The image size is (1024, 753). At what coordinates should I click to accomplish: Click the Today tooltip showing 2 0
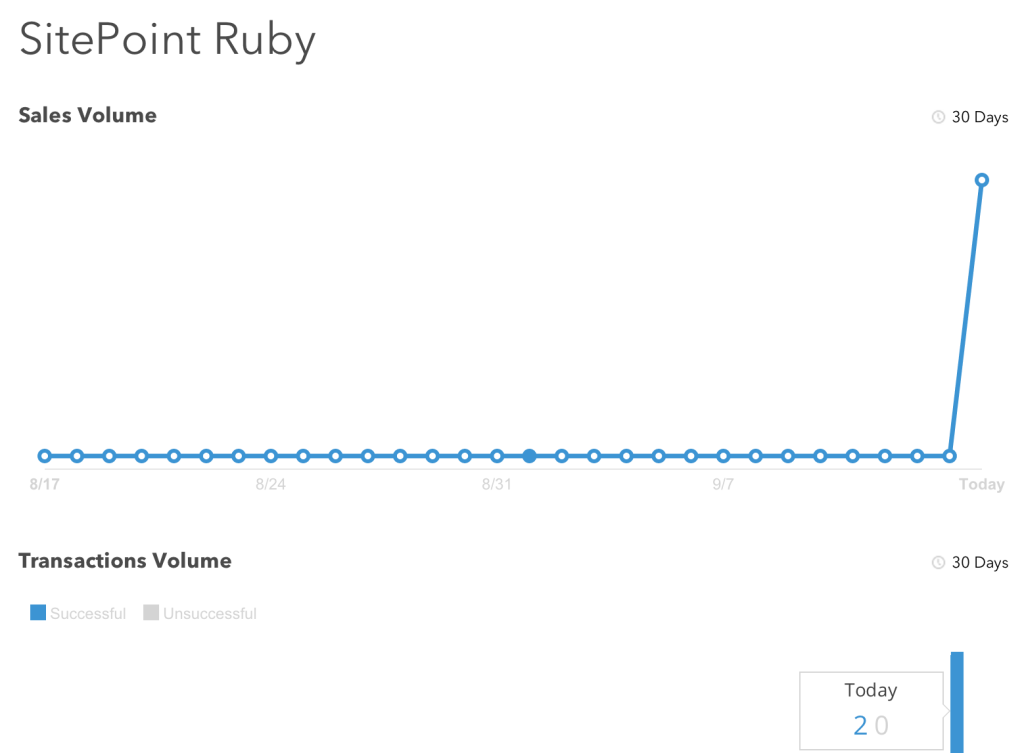(x=871, y=711)
